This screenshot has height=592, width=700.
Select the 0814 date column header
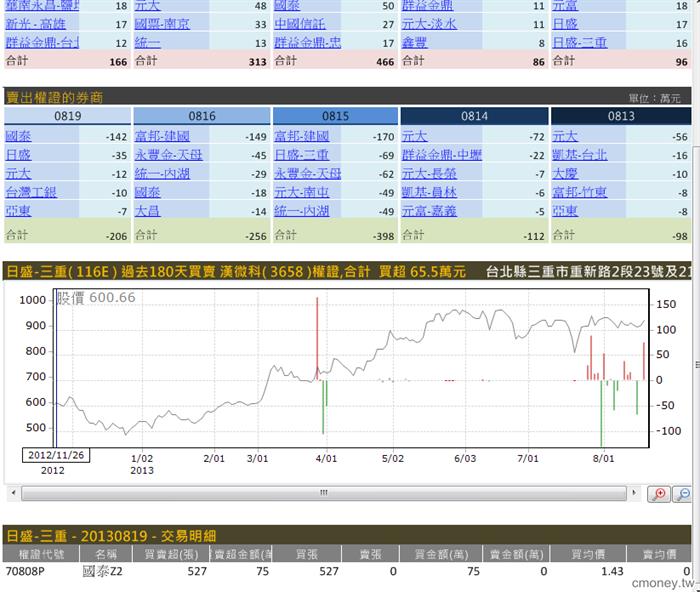(x=475, y=116)
